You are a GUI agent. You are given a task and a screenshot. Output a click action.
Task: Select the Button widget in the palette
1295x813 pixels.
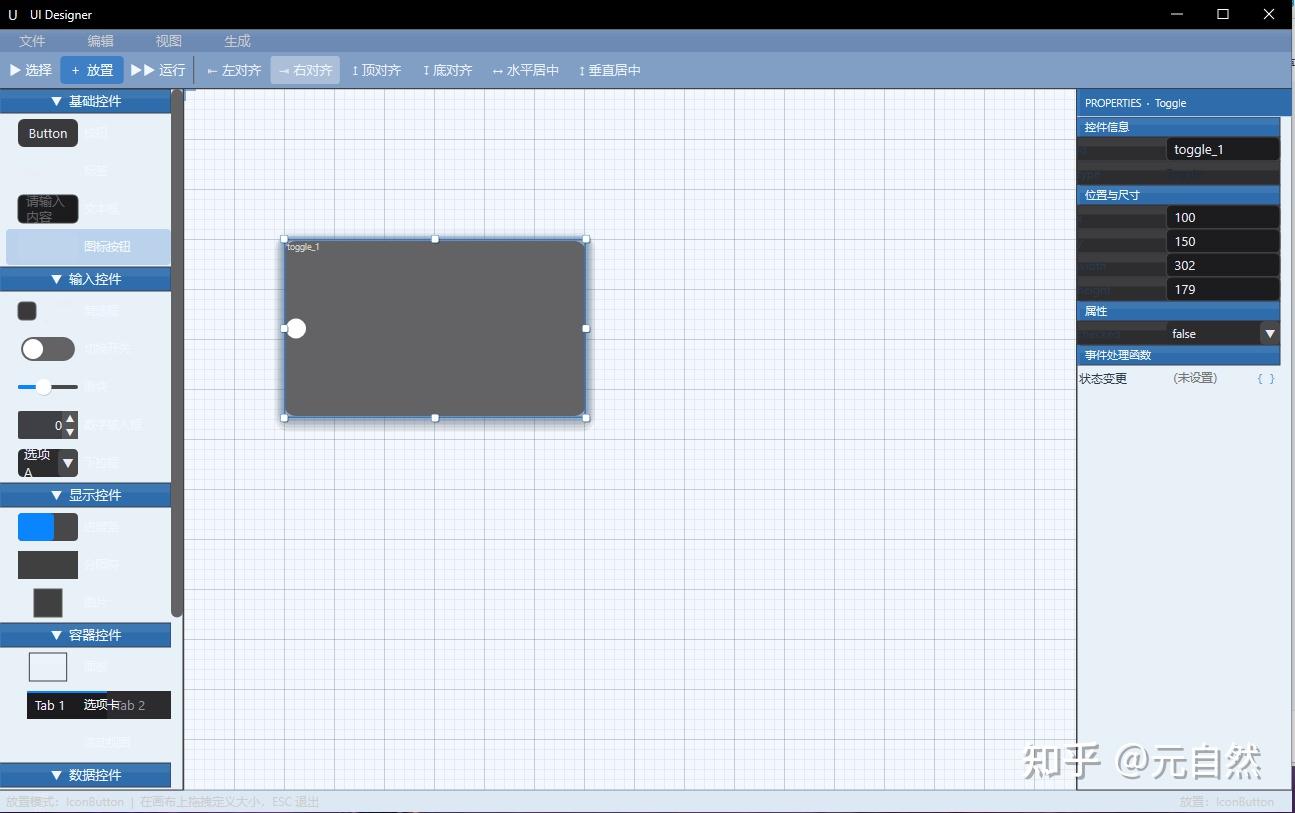coord(48,133)
